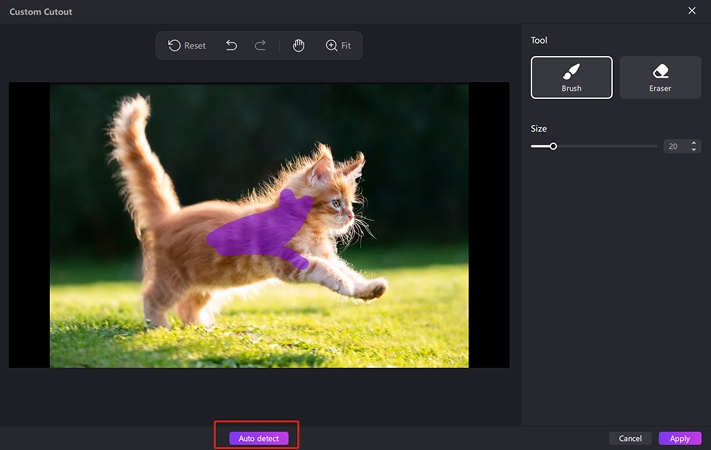Apply the cutout changes
The image size is (711, 450).
click(x=680, y=438)
